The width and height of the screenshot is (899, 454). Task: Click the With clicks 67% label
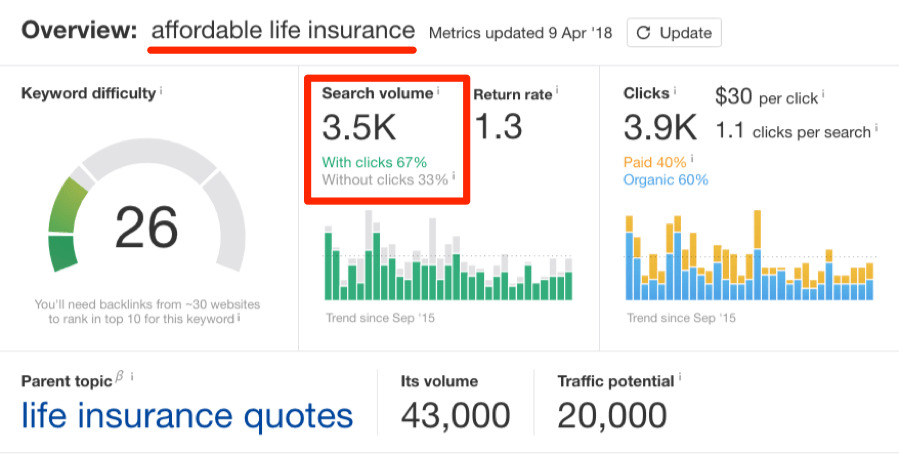(x=374, y=161)
